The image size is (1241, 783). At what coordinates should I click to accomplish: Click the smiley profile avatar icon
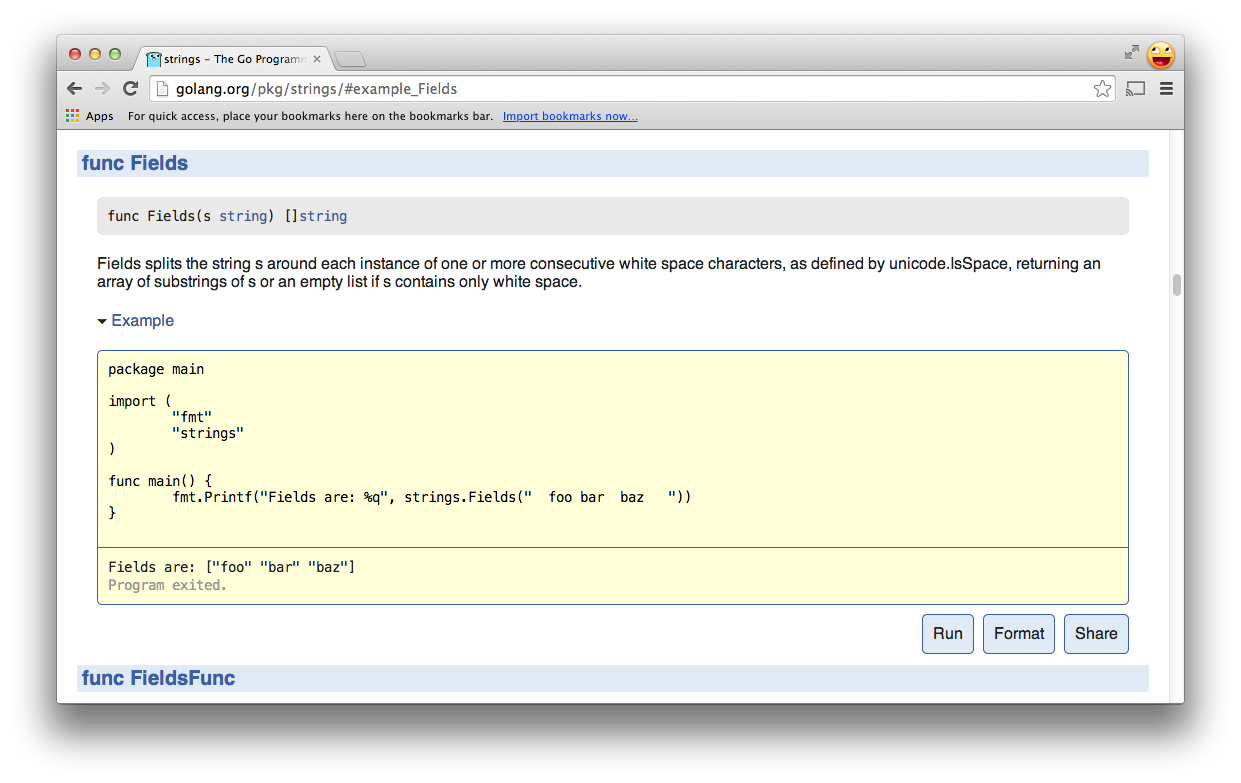click(x=1160, y=54)
